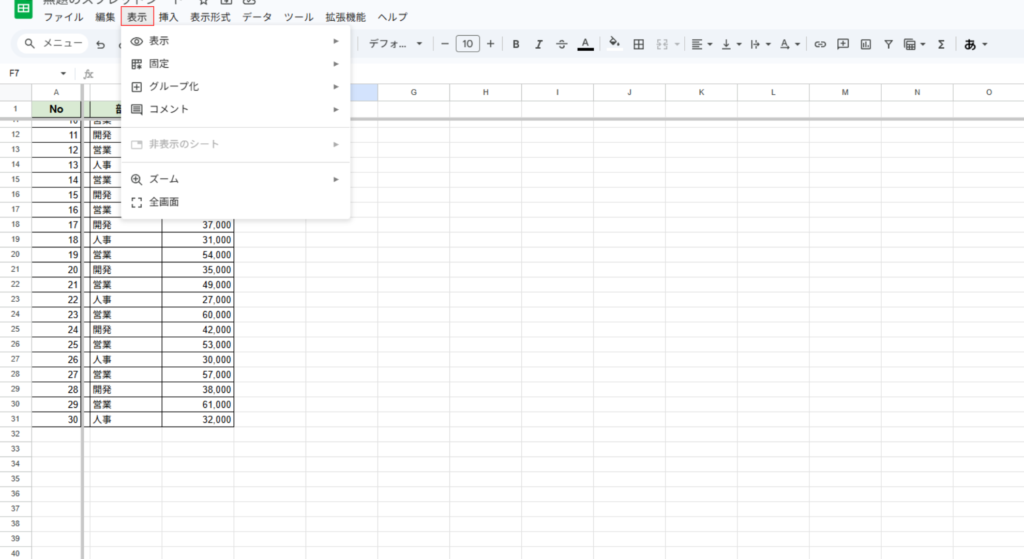The image size is (1024, 559).
Task: Open the 表示形式 menu
Action: tap(210, 17)
